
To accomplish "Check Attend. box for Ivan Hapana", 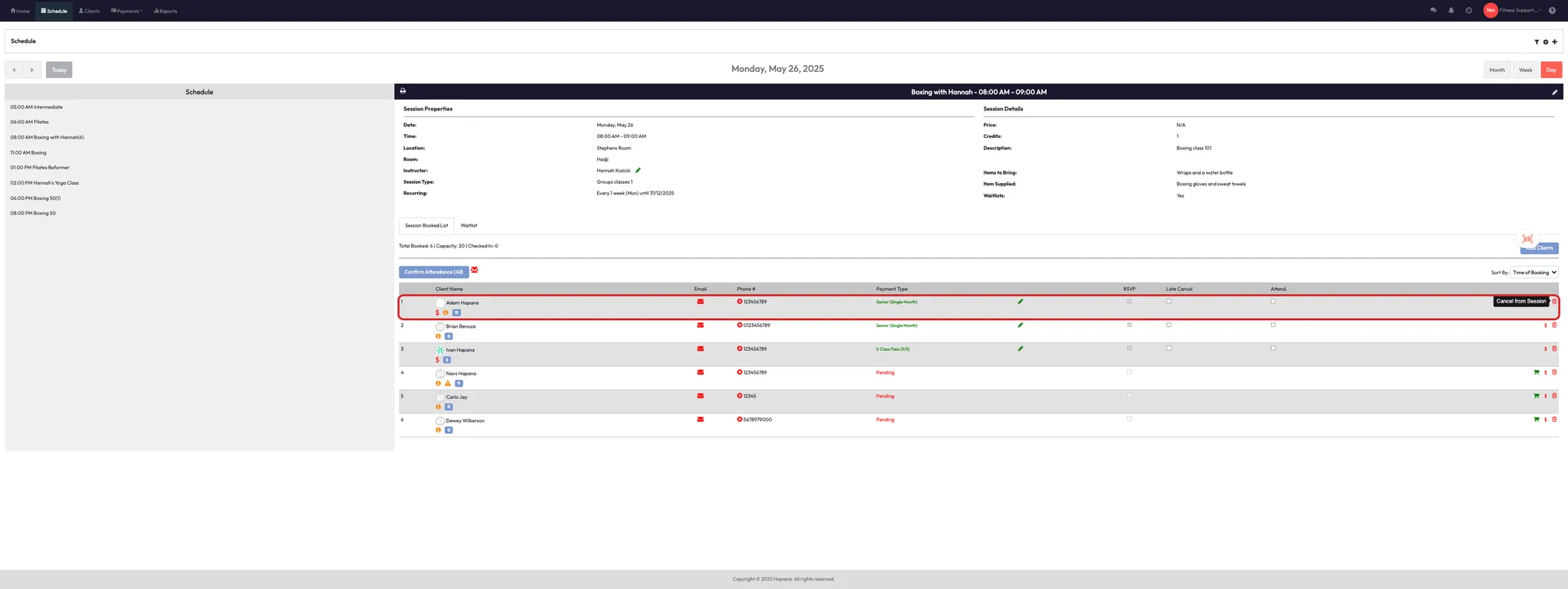I will (x=1273, y=348).
